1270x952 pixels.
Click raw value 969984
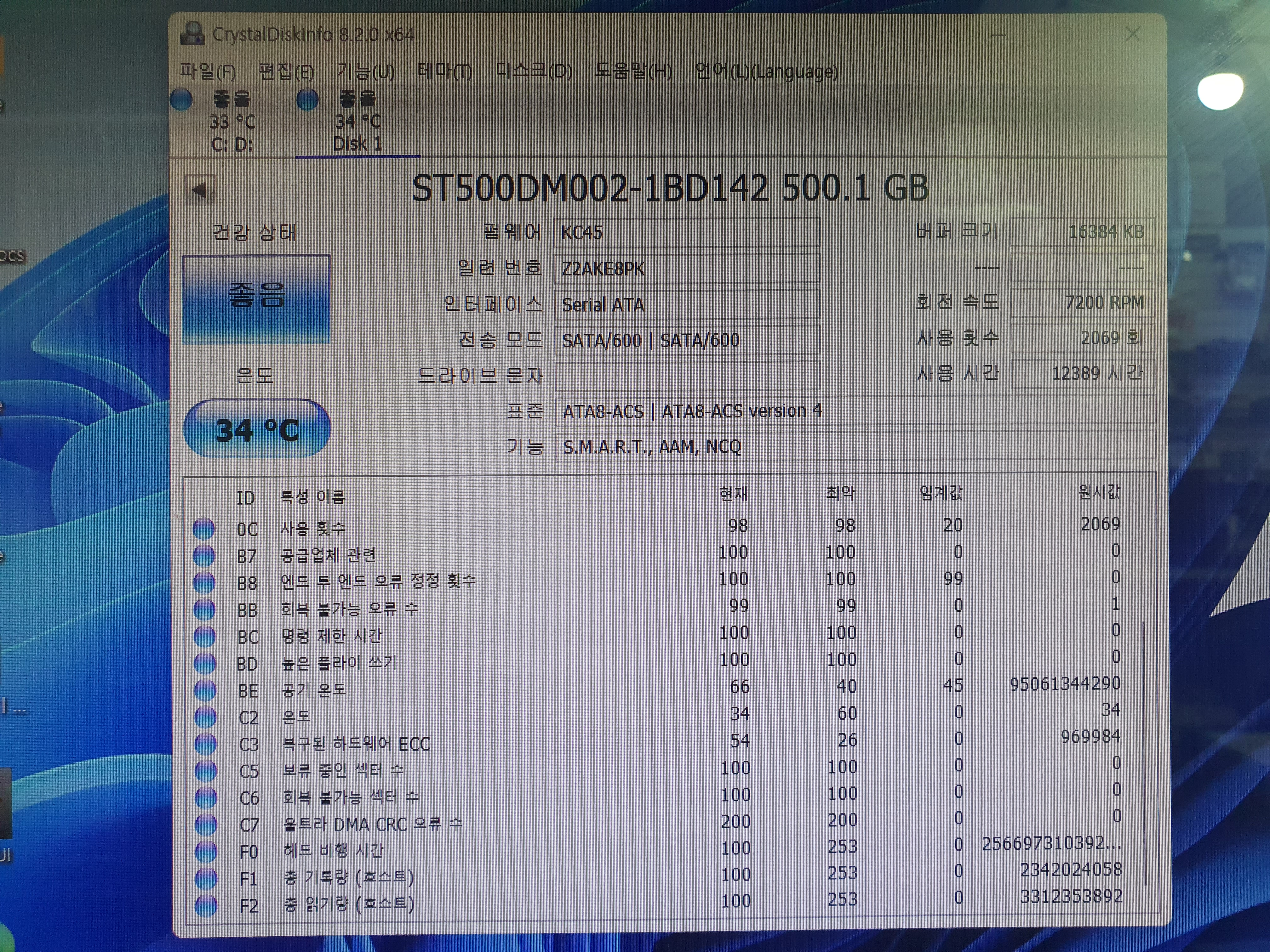[1090, 736]
